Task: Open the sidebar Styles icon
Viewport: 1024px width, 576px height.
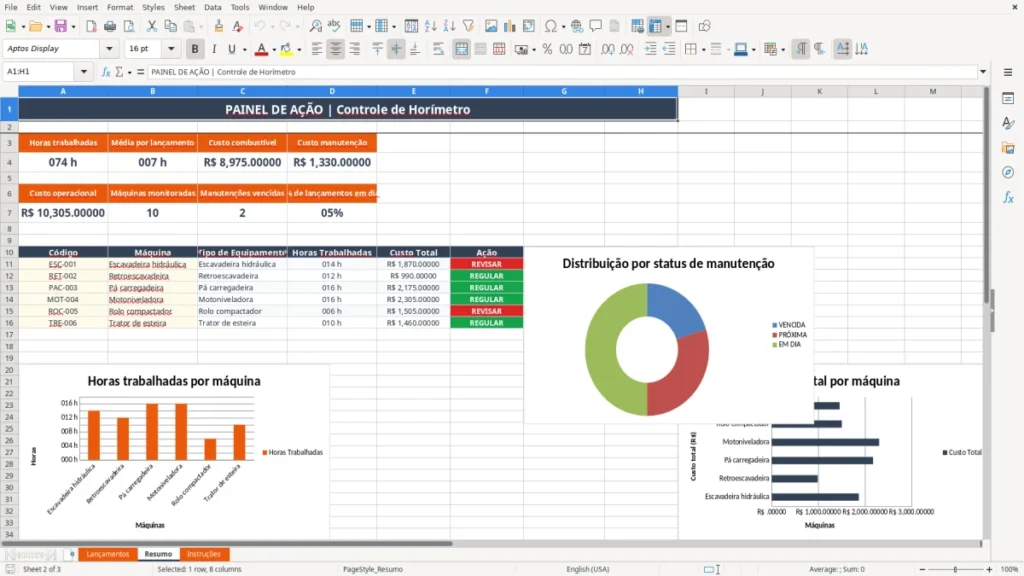Action: (1008, 123)
